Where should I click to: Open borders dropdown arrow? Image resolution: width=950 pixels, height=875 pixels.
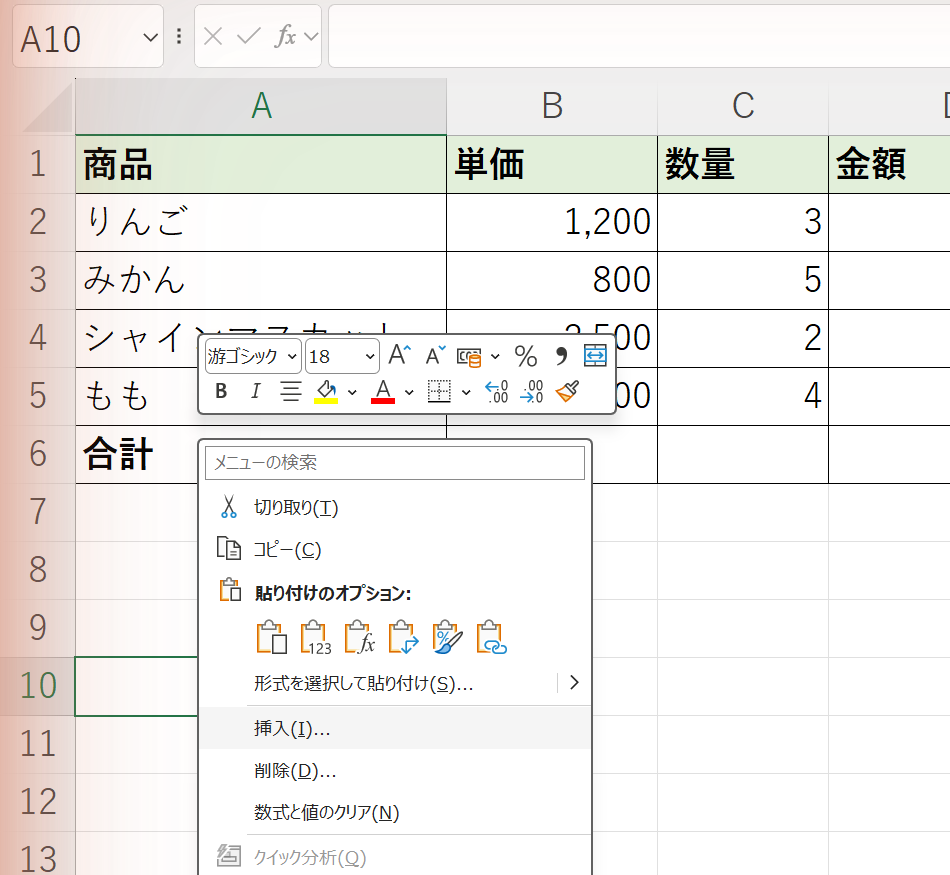click(x=466, y=393)
